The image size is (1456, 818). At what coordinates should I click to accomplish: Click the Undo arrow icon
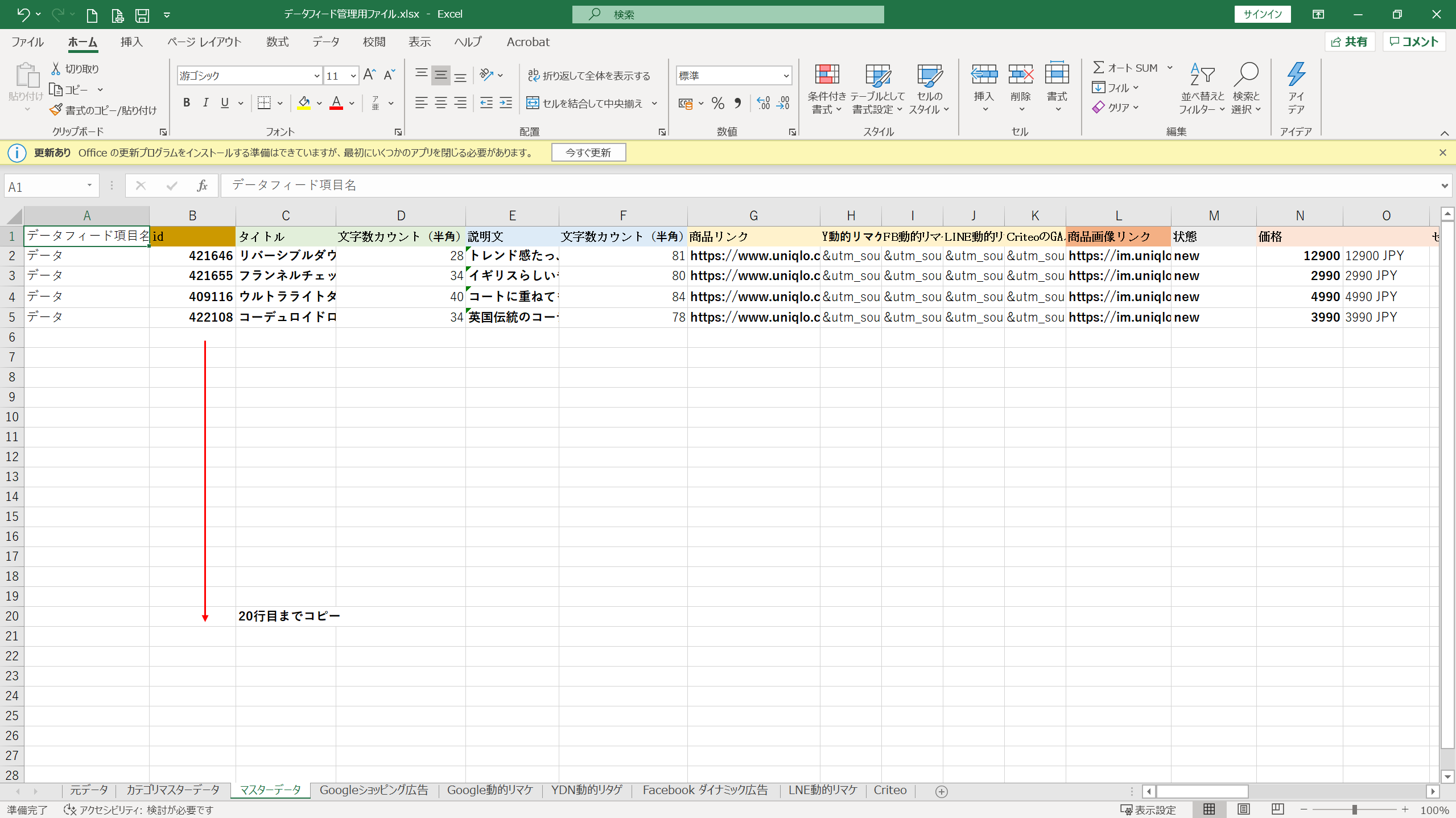click(23, 14)
